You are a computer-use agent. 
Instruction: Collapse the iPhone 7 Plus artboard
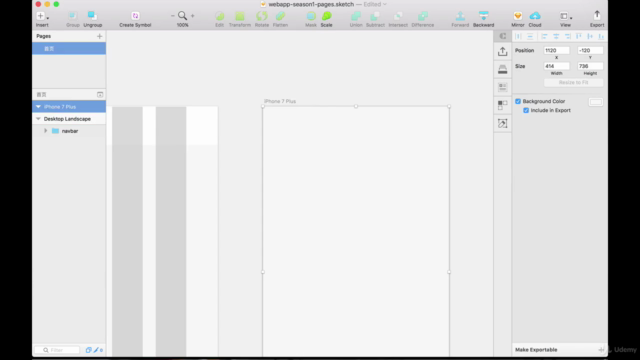pyautogui.click(x=38, y=107)
